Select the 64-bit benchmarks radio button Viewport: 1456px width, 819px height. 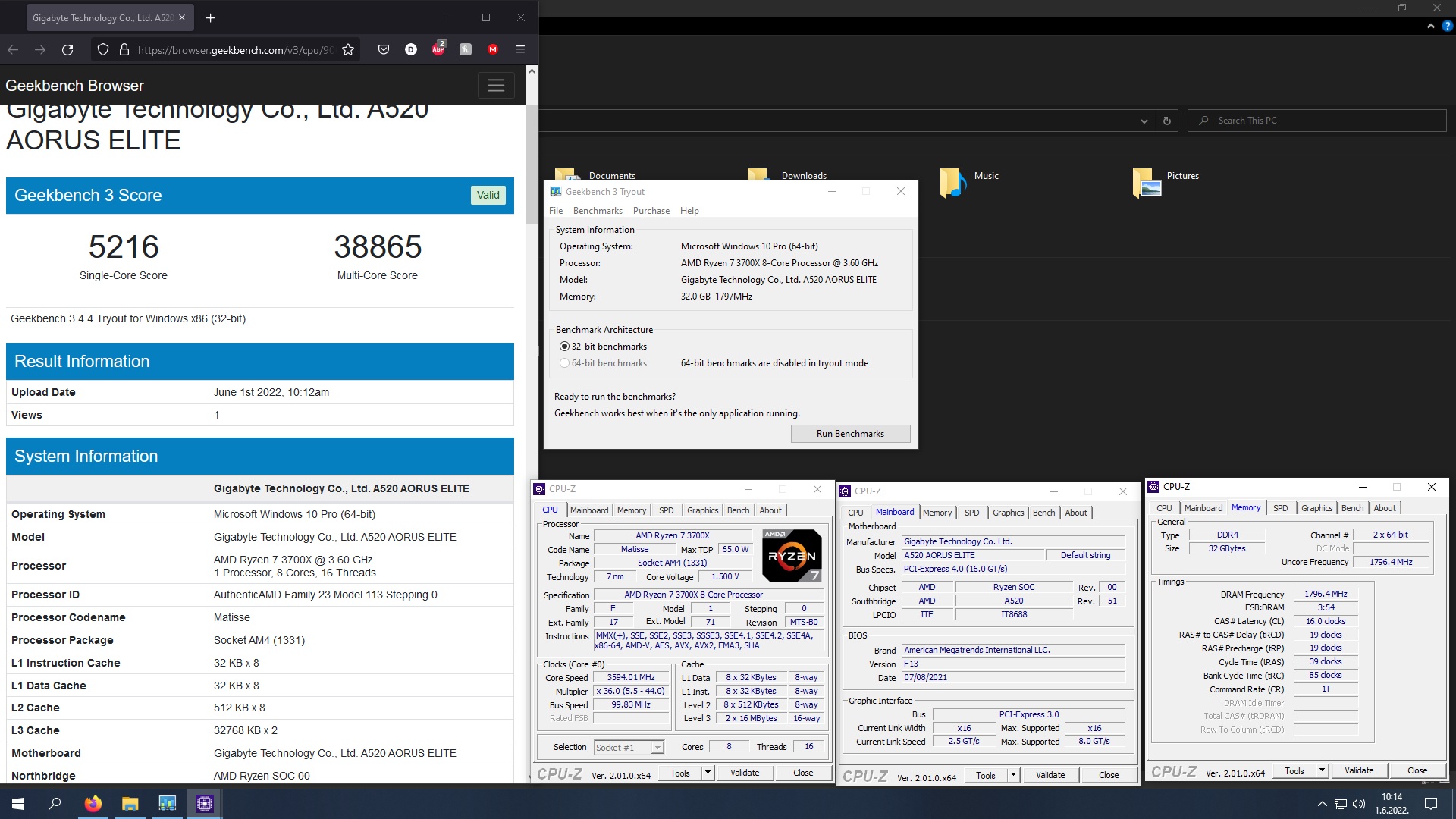[564, 363]
